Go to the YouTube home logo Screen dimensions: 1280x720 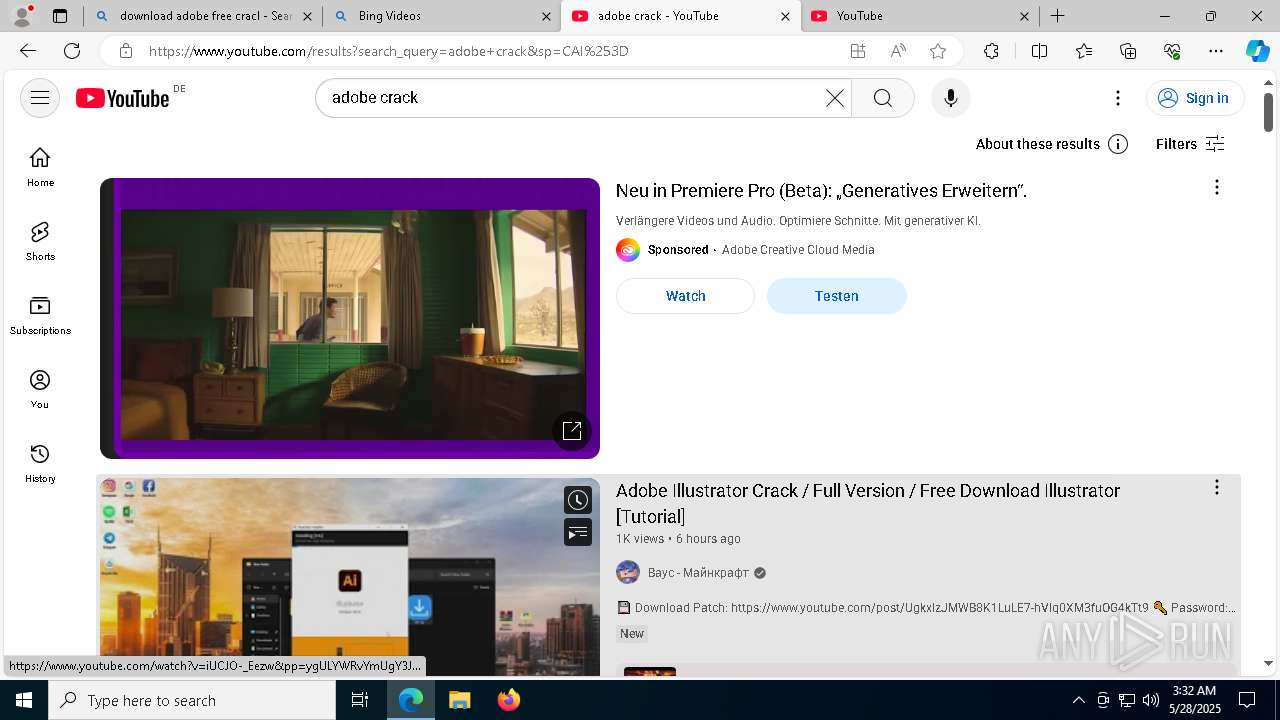pyautogui.click(x=123, y=98)
